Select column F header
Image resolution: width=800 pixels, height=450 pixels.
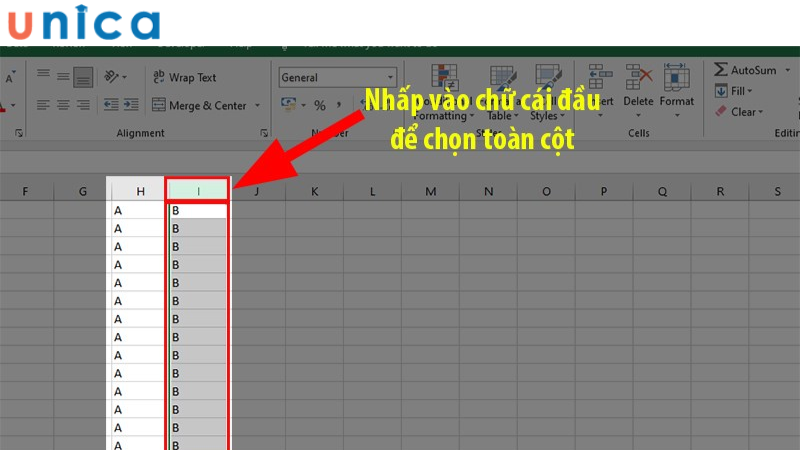25,191
